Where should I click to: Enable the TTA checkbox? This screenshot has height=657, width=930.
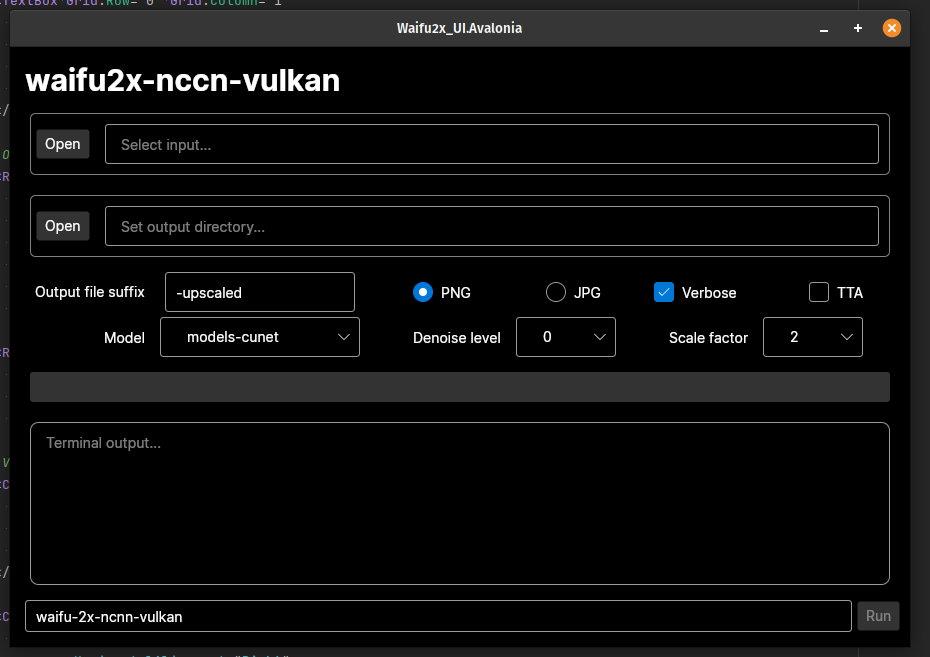pos(819,292)
